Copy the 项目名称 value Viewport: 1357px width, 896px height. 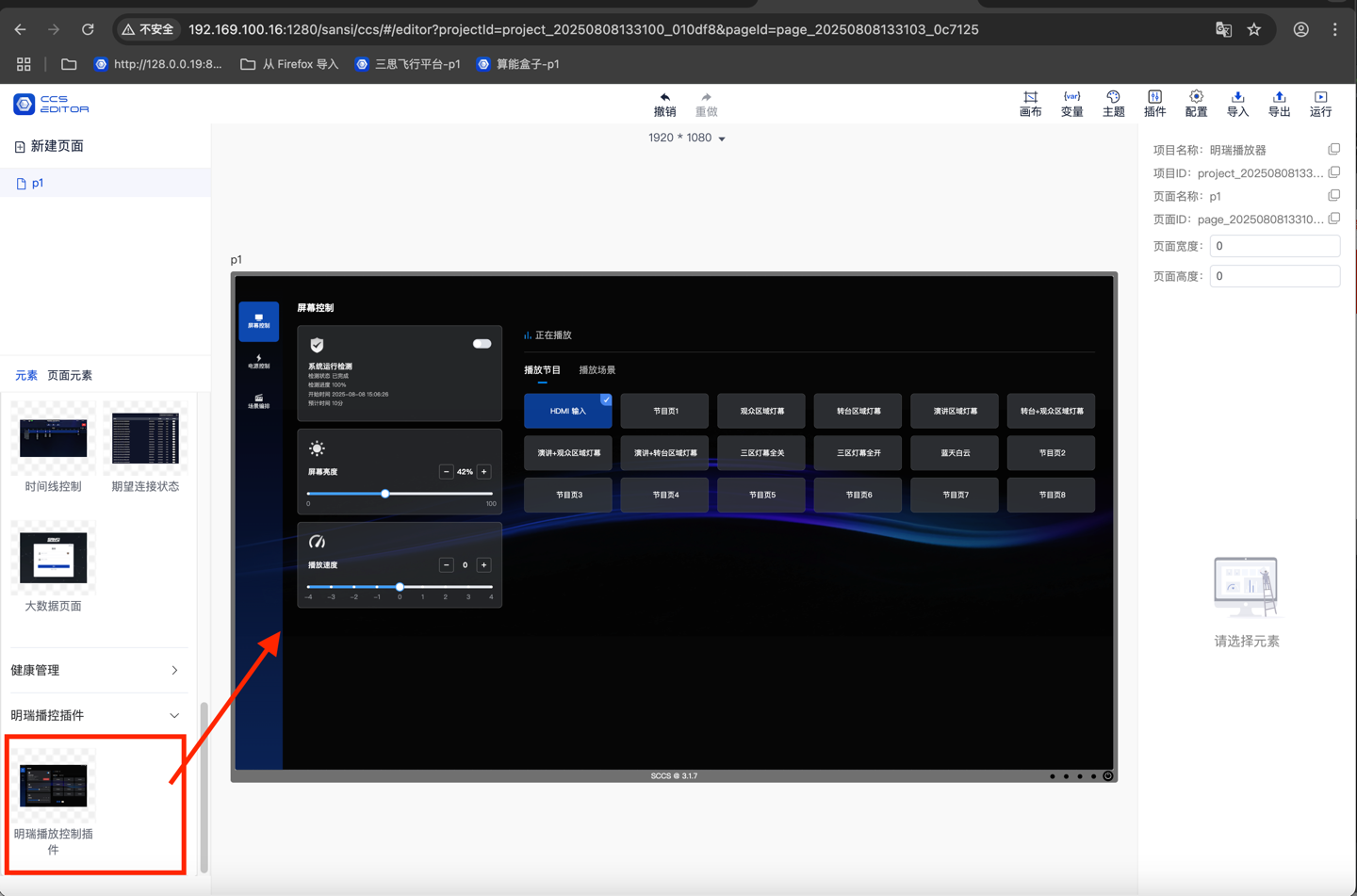(x=1333, y=150)
